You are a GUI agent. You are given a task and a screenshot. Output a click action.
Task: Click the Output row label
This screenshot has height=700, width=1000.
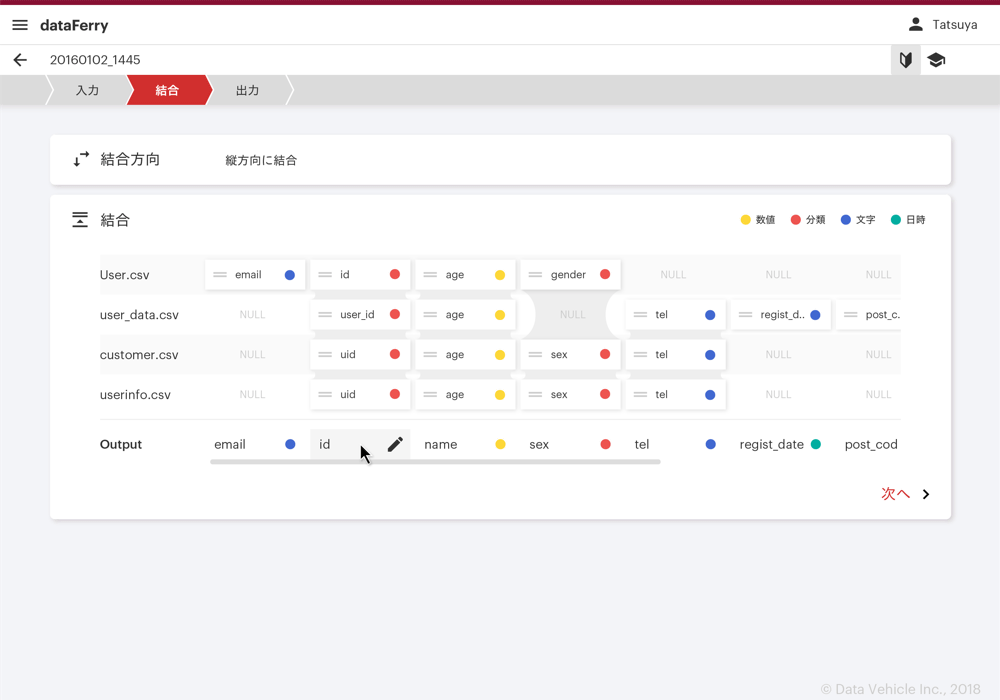[x=121, y=444]
